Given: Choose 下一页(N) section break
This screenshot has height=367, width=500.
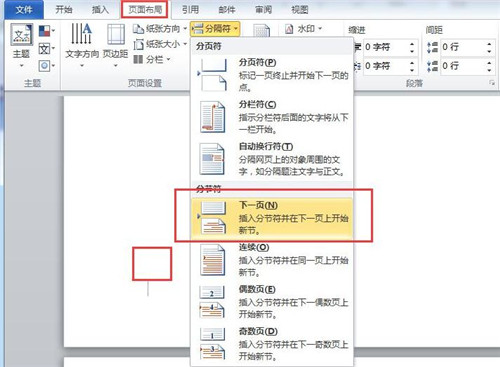Looking at the screenshot, I should pos(272,218).
